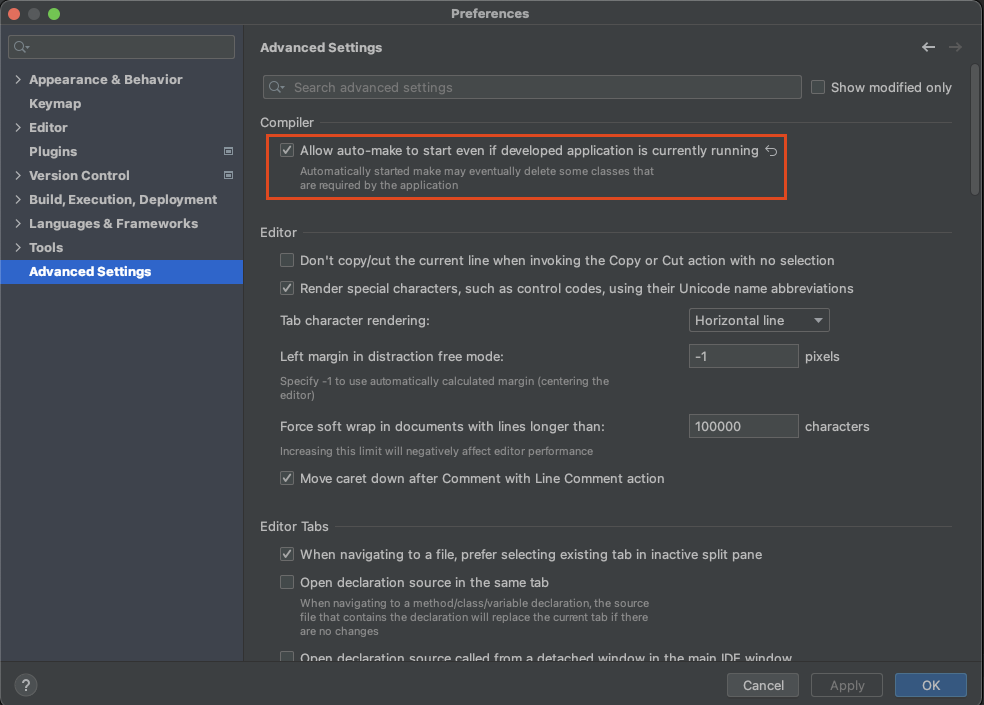The width and height of the screenshot is (984, 705).
Task: Click the forward navigation arrow
Action: click(955, 47)
